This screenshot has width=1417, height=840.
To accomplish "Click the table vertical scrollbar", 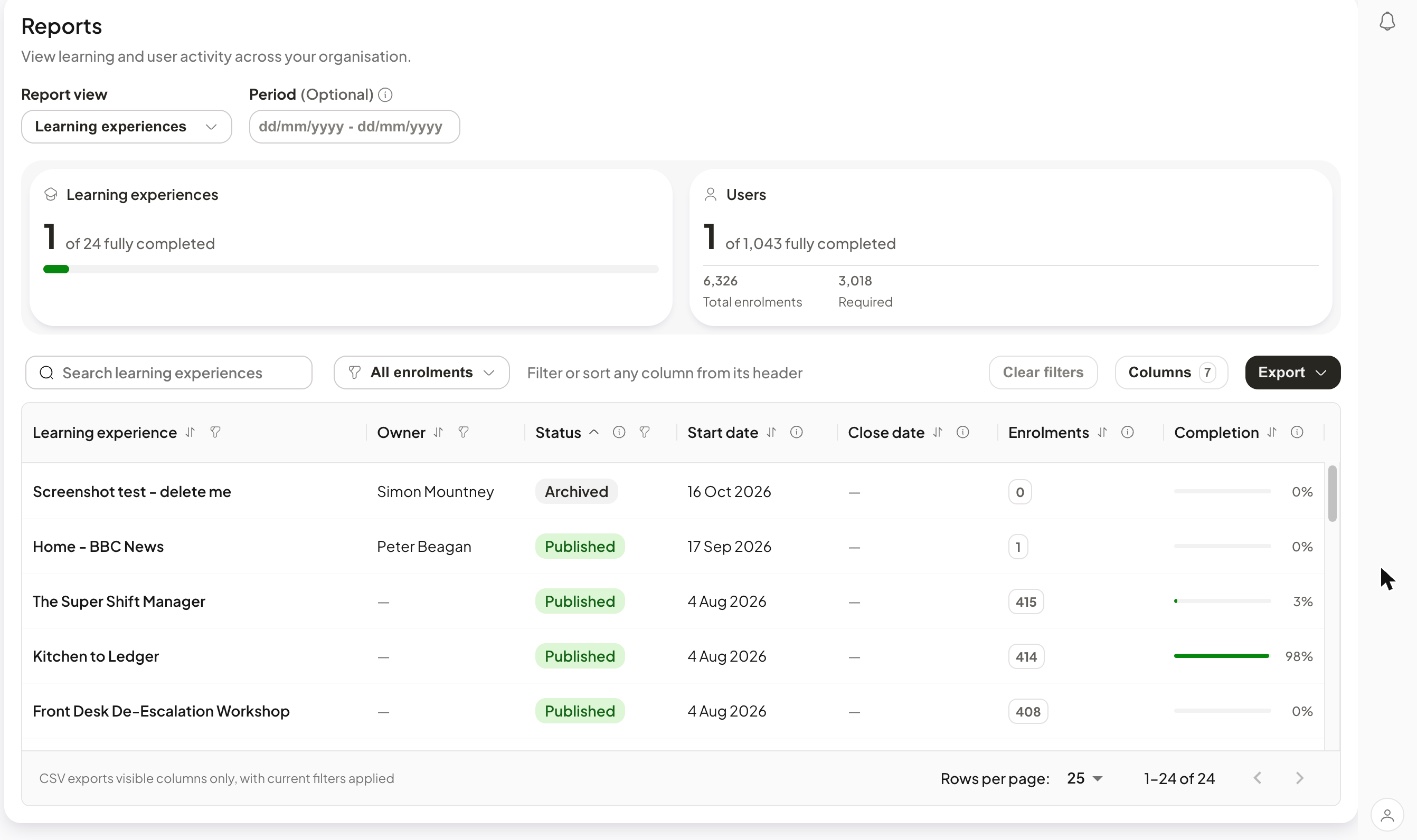I will pyautogui.click(x=1332, y=493).
